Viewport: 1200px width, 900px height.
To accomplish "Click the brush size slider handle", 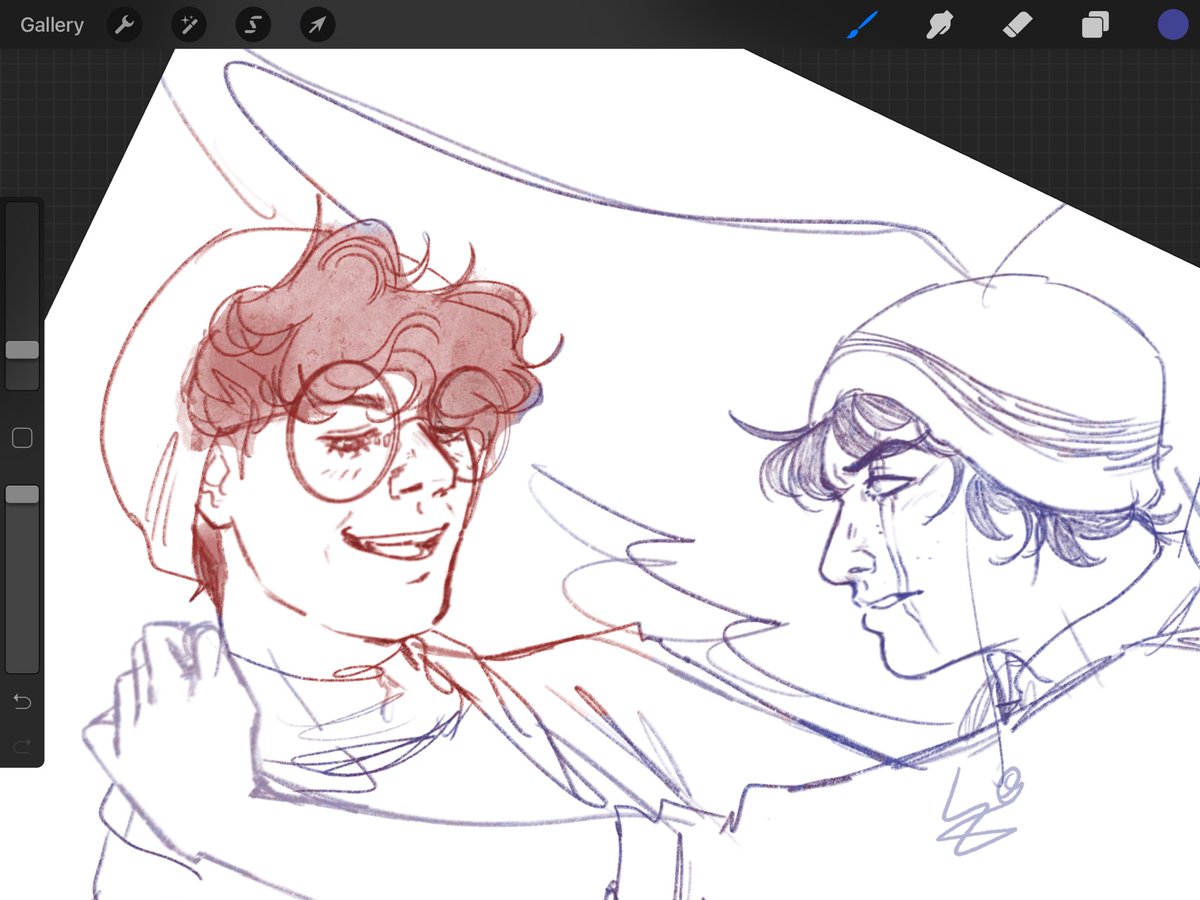I will (x=22, y=350).
